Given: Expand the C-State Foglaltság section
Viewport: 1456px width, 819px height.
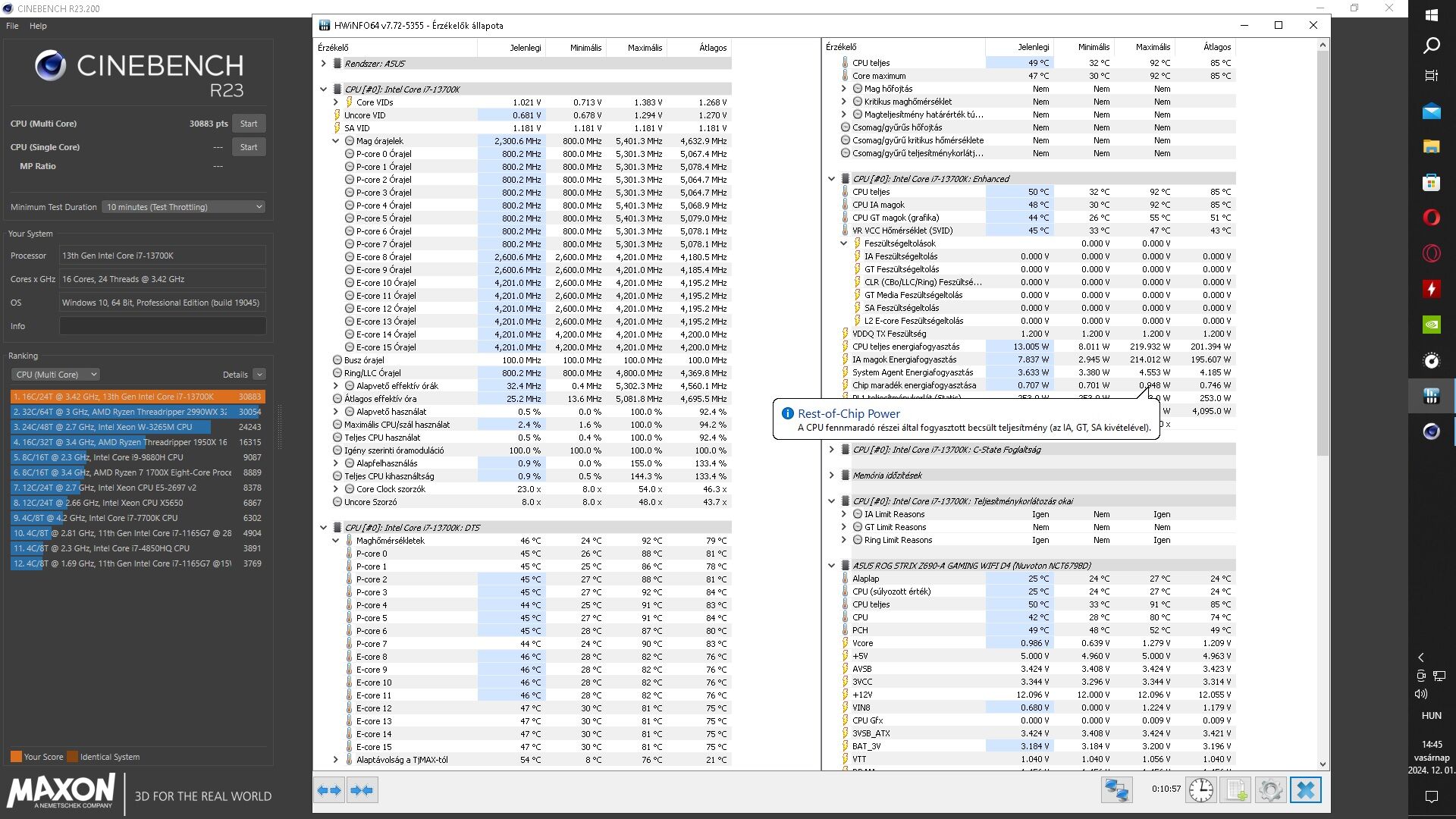Looking at the screenshot, I should 831,450.
